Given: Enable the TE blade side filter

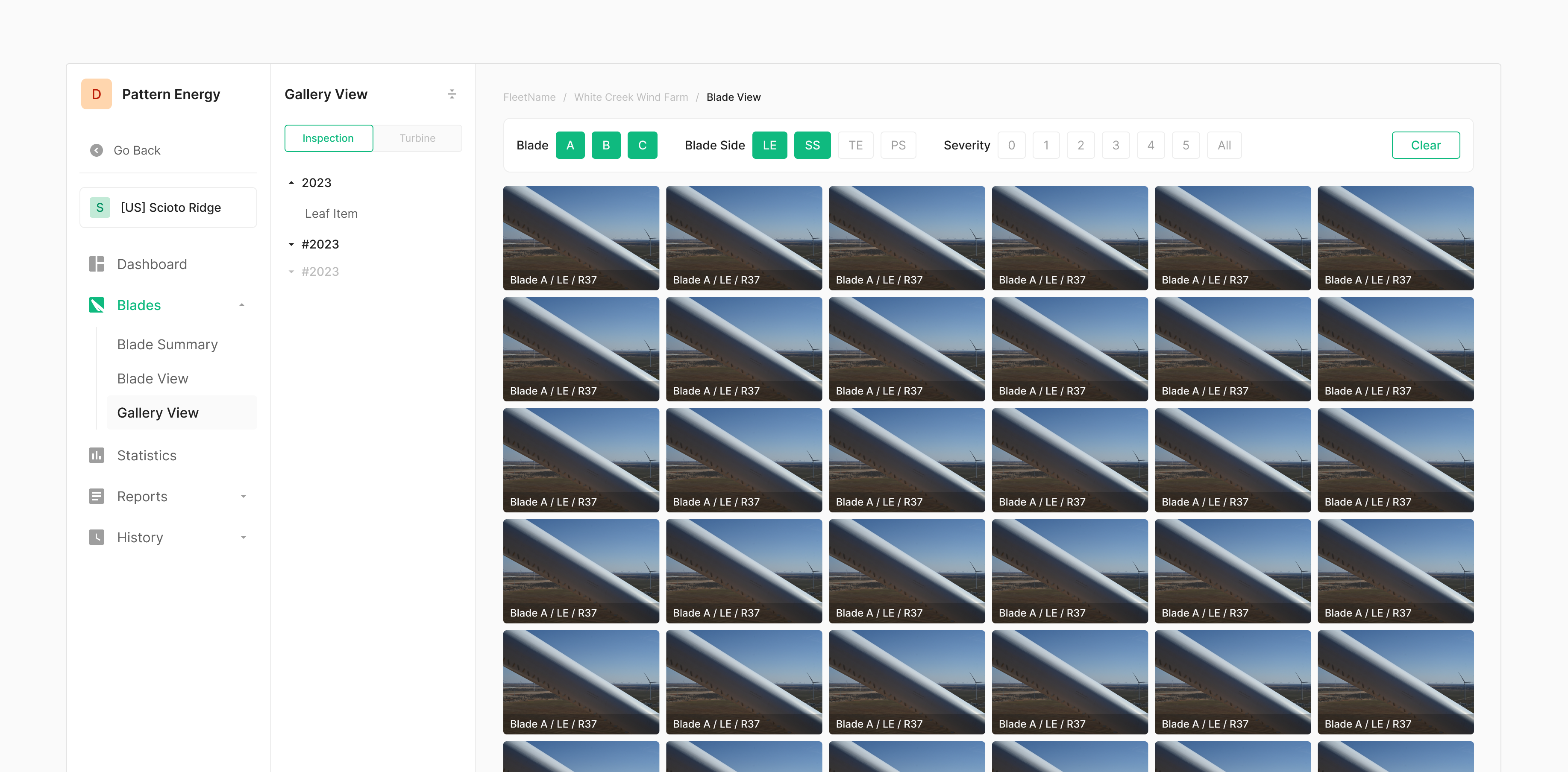Looking at the screenshot, I should 855,146.
